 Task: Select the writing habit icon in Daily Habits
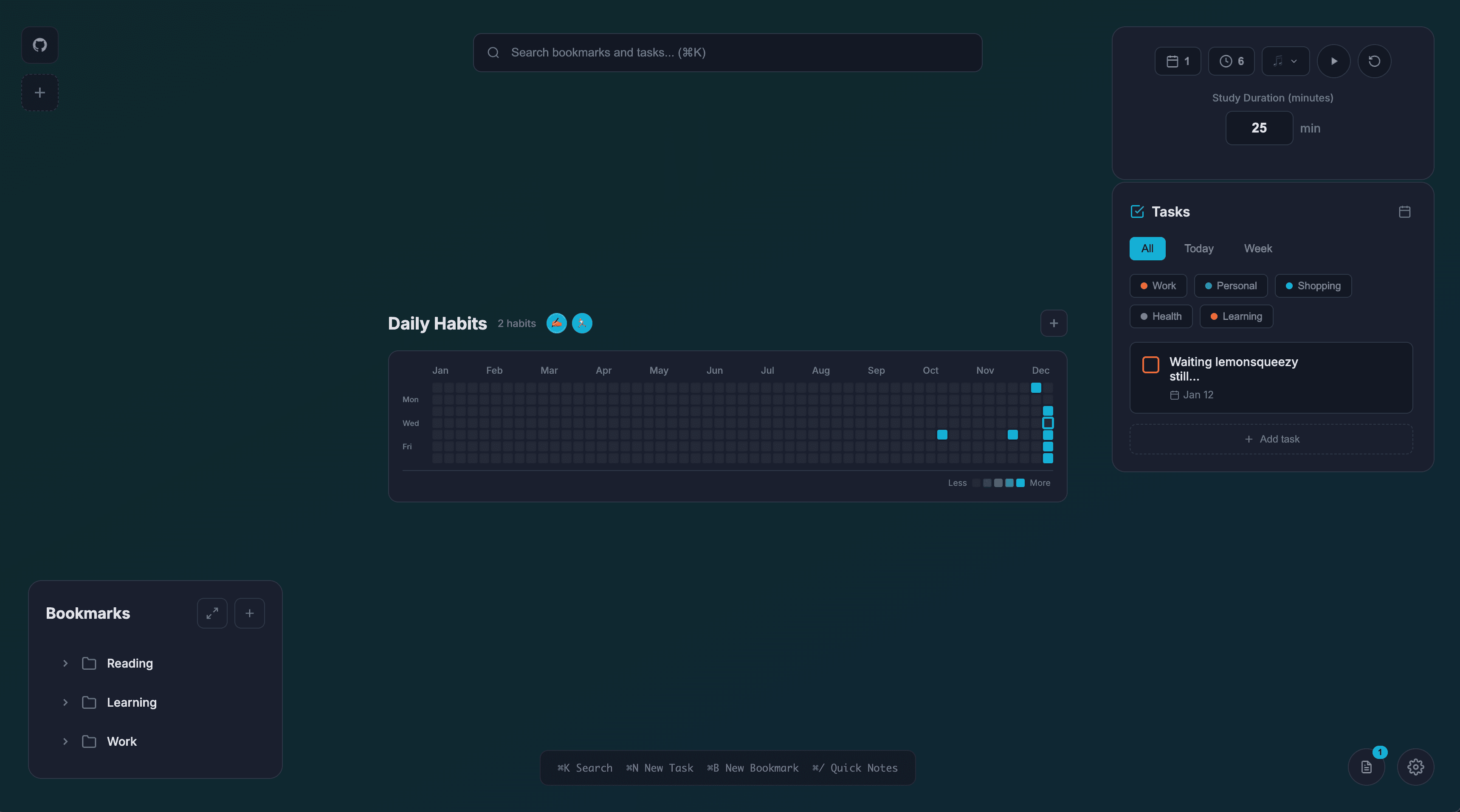pos(557,323)
